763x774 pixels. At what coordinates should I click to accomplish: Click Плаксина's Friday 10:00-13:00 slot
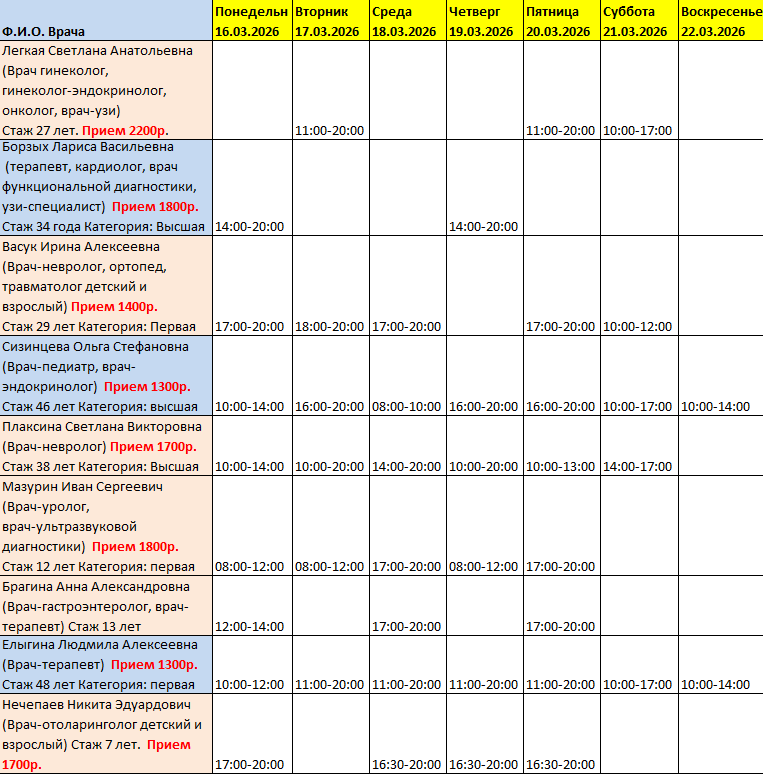point(561,467)
